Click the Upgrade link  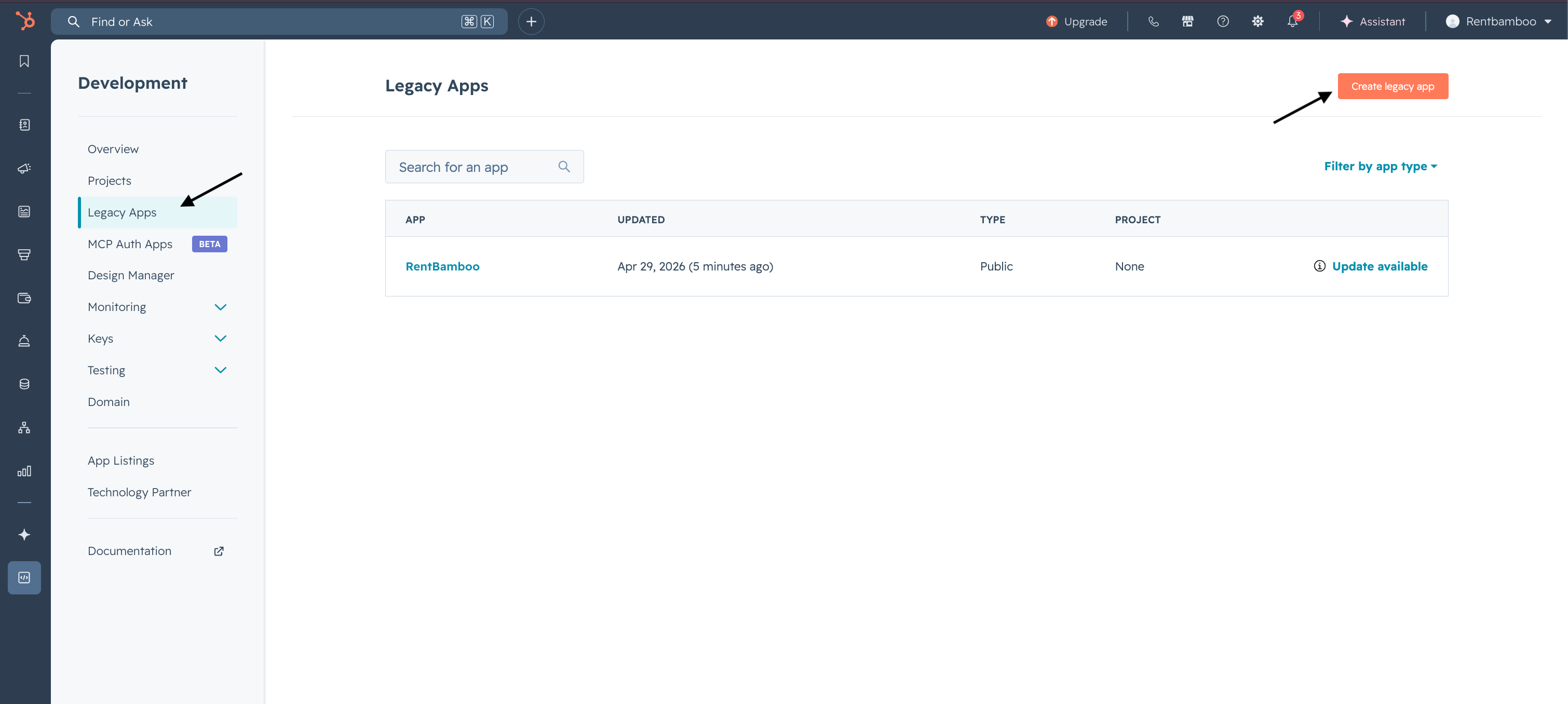click(x=1086, y=22)
